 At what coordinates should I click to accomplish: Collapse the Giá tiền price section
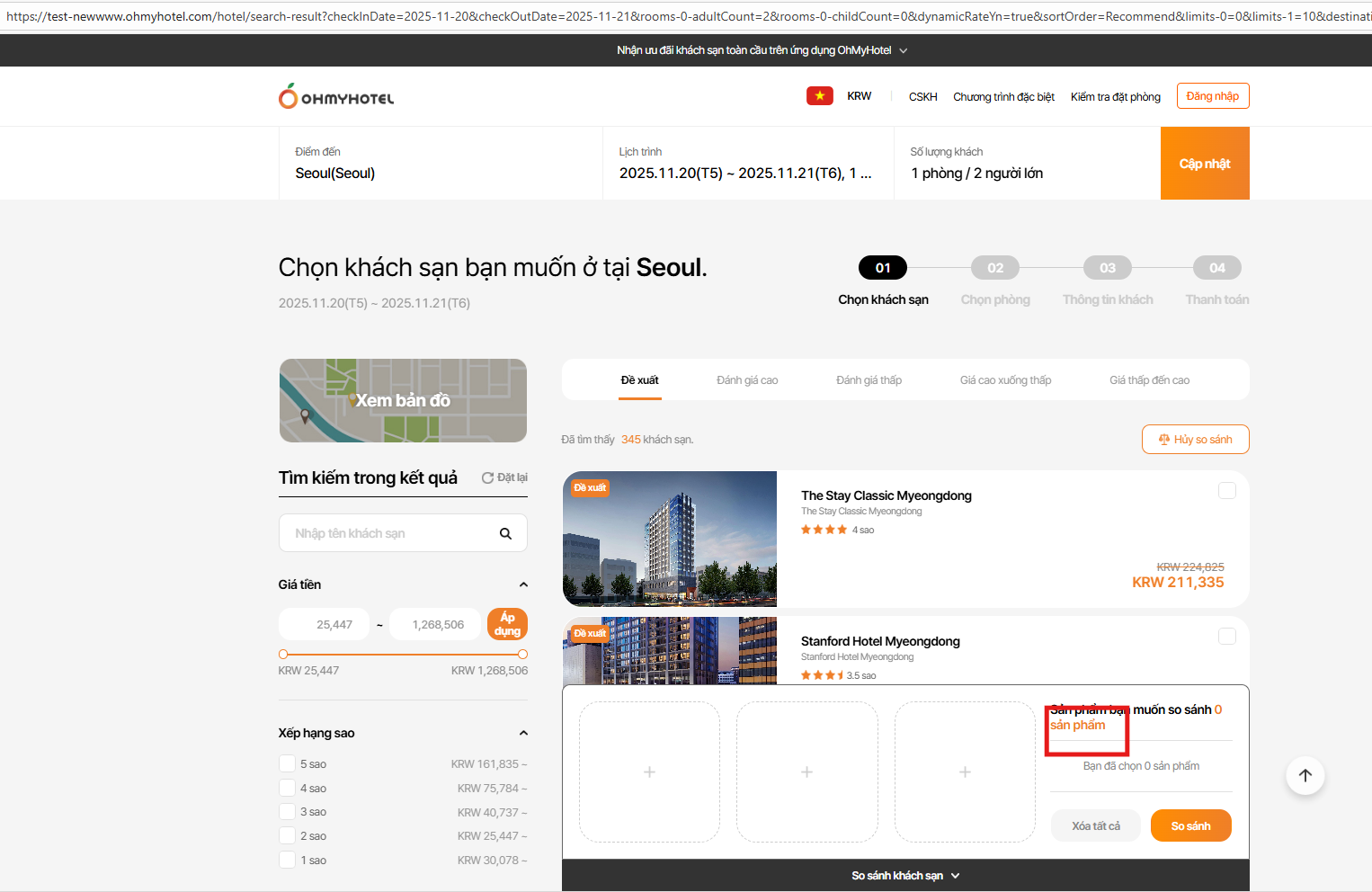pos(523,585)
